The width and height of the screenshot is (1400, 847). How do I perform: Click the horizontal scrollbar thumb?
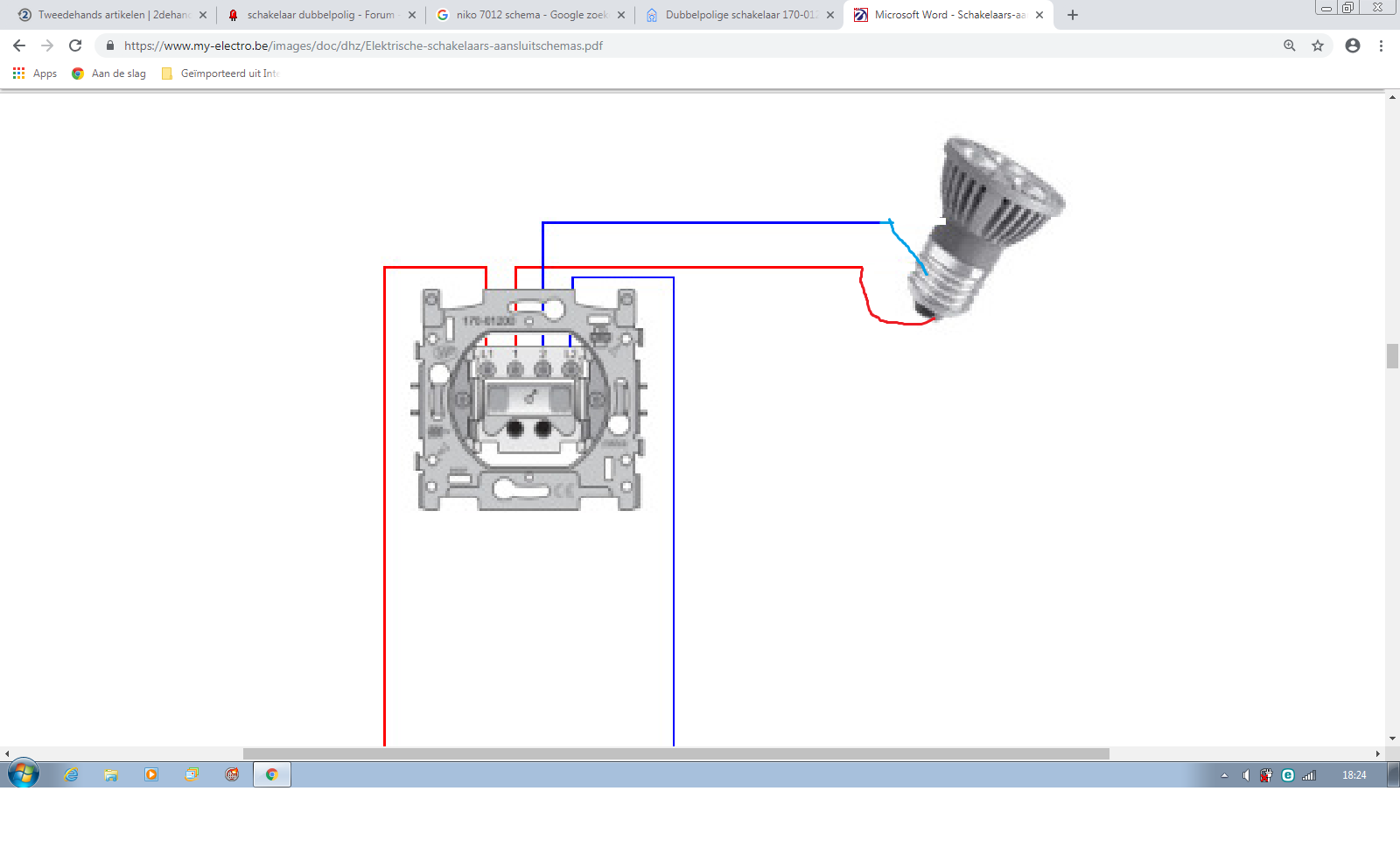[675, 753]
